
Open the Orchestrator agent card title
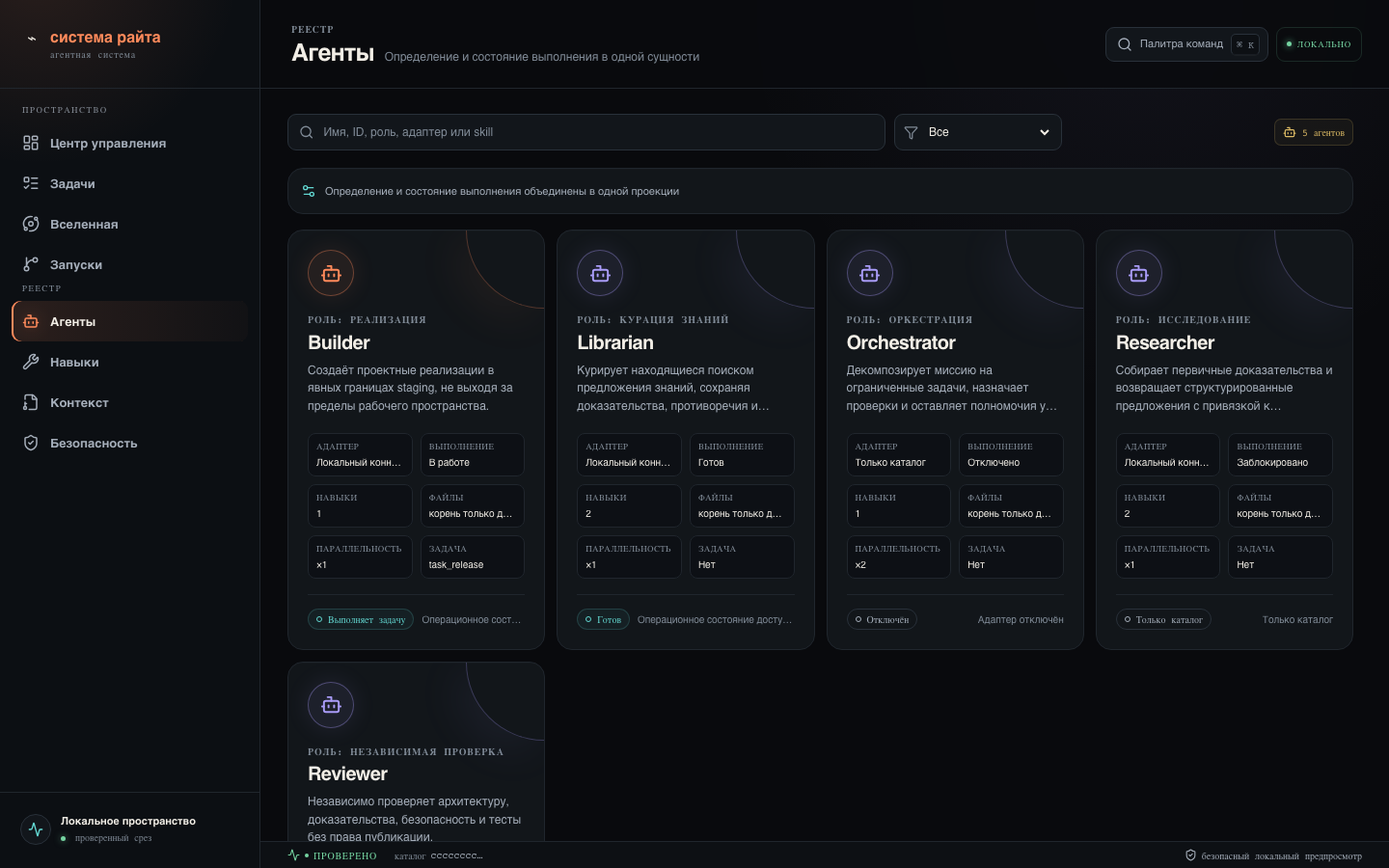[x=901, y=342]
